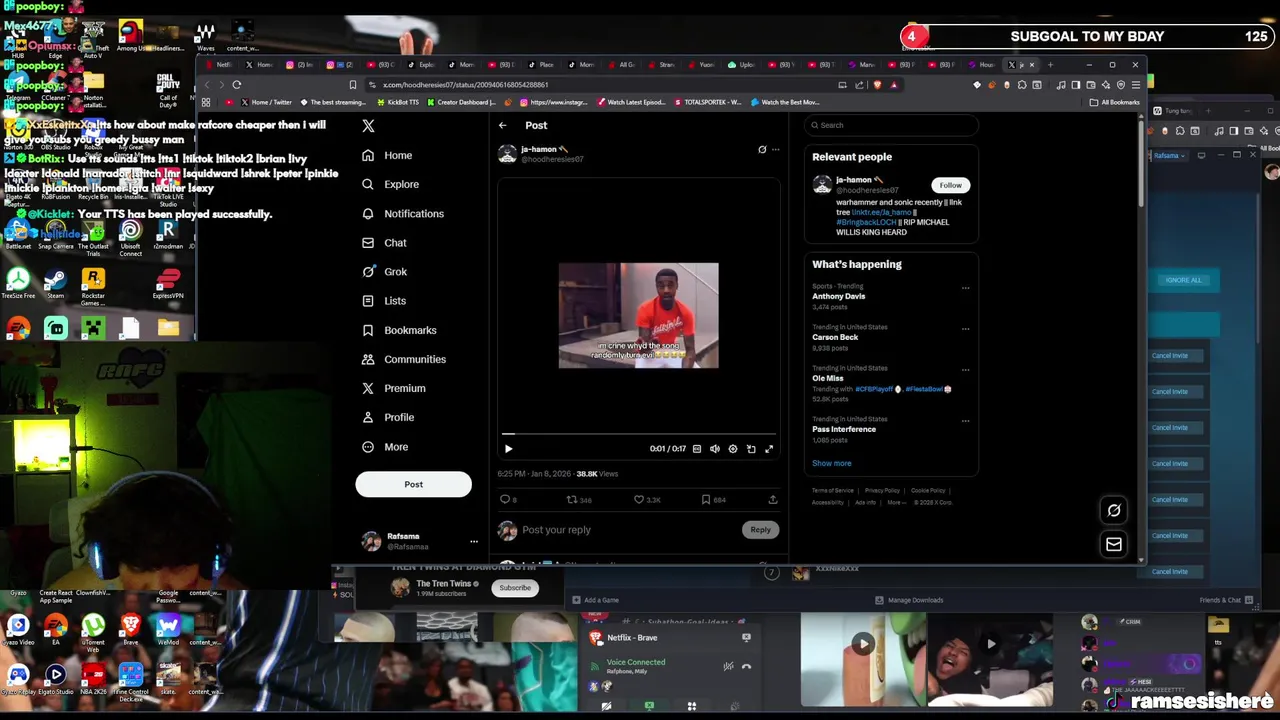Click the grey Reply button
Screen dimensions: 1280x720
point(760,530)
